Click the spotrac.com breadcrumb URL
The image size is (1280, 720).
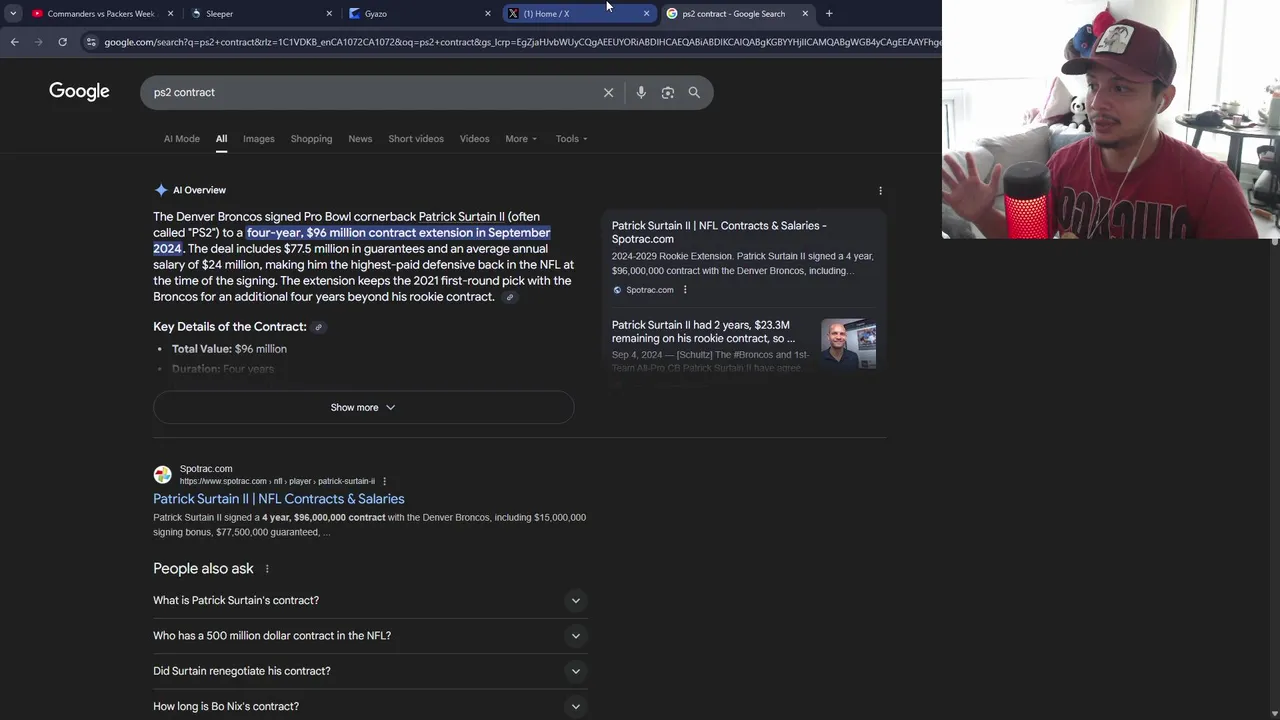click(277, 481)
